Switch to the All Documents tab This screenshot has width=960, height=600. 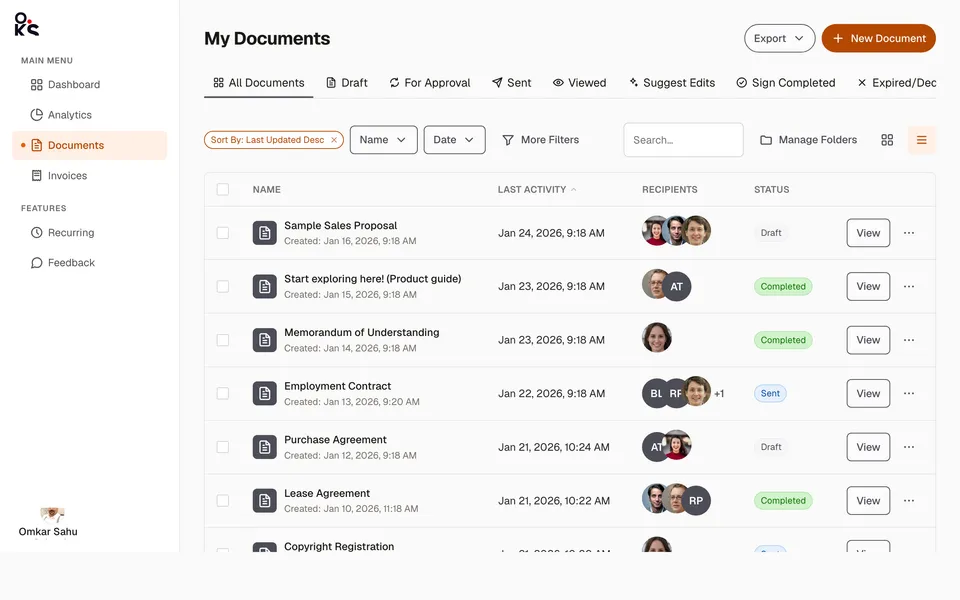258,83
